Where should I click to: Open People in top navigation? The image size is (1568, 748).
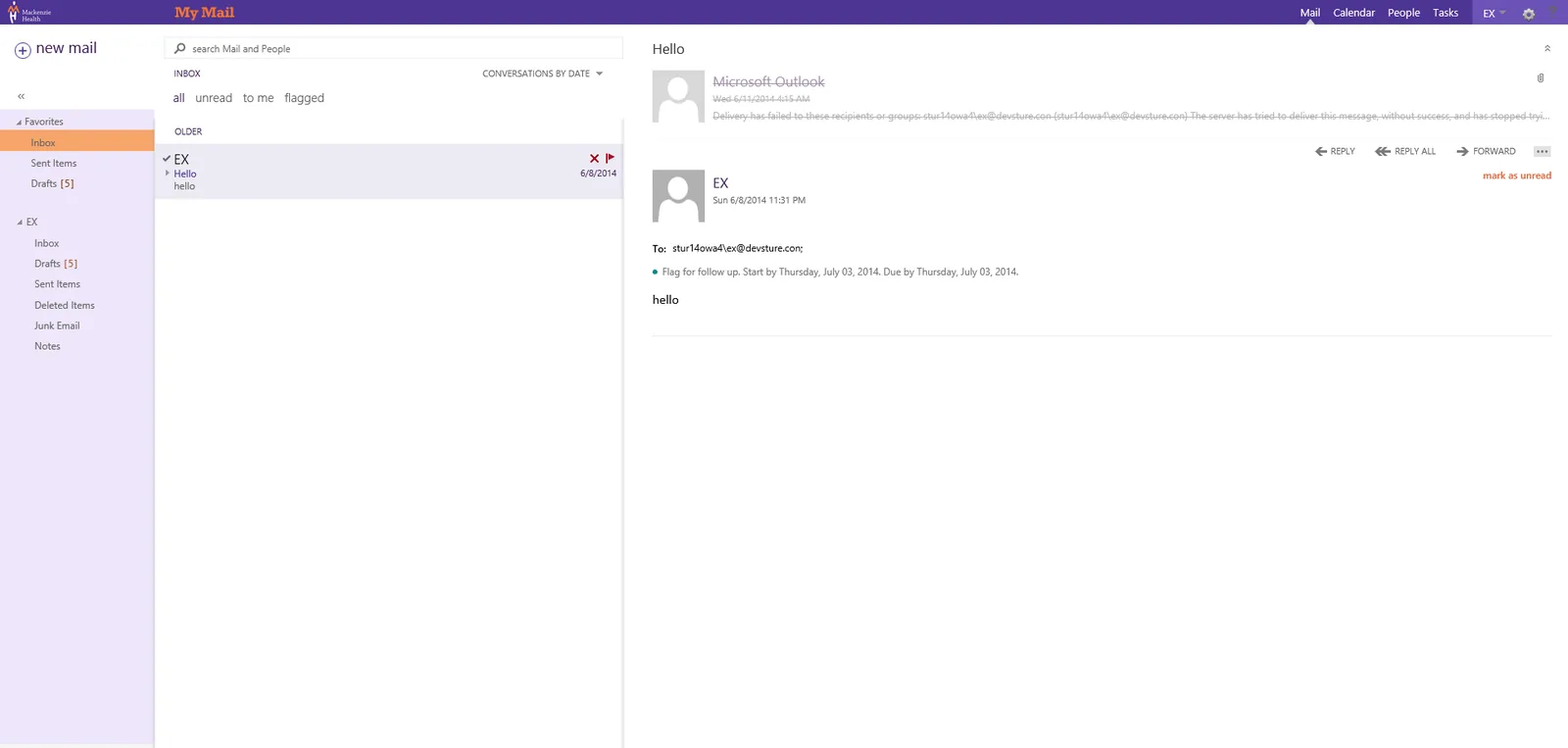(x=1403, y=13)
